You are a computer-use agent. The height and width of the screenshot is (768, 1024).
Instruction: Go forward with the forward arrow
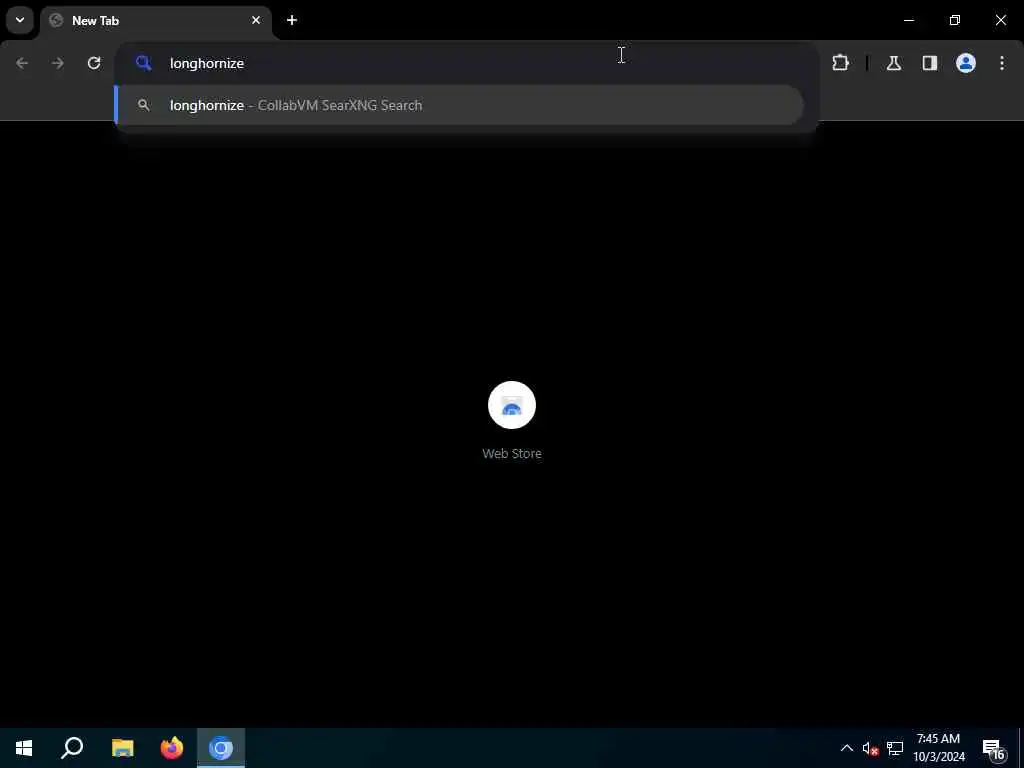pos(57,63)
